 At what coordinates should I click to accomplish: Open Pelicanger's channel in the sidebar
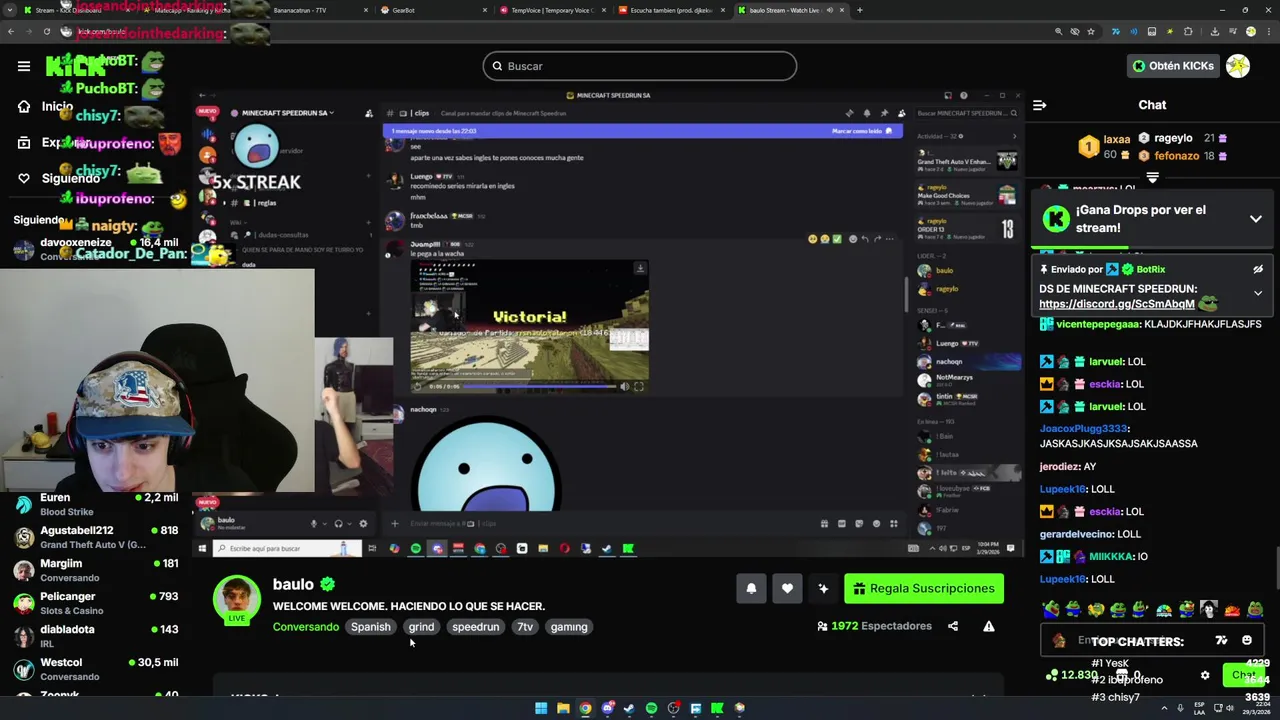(96, 603)
